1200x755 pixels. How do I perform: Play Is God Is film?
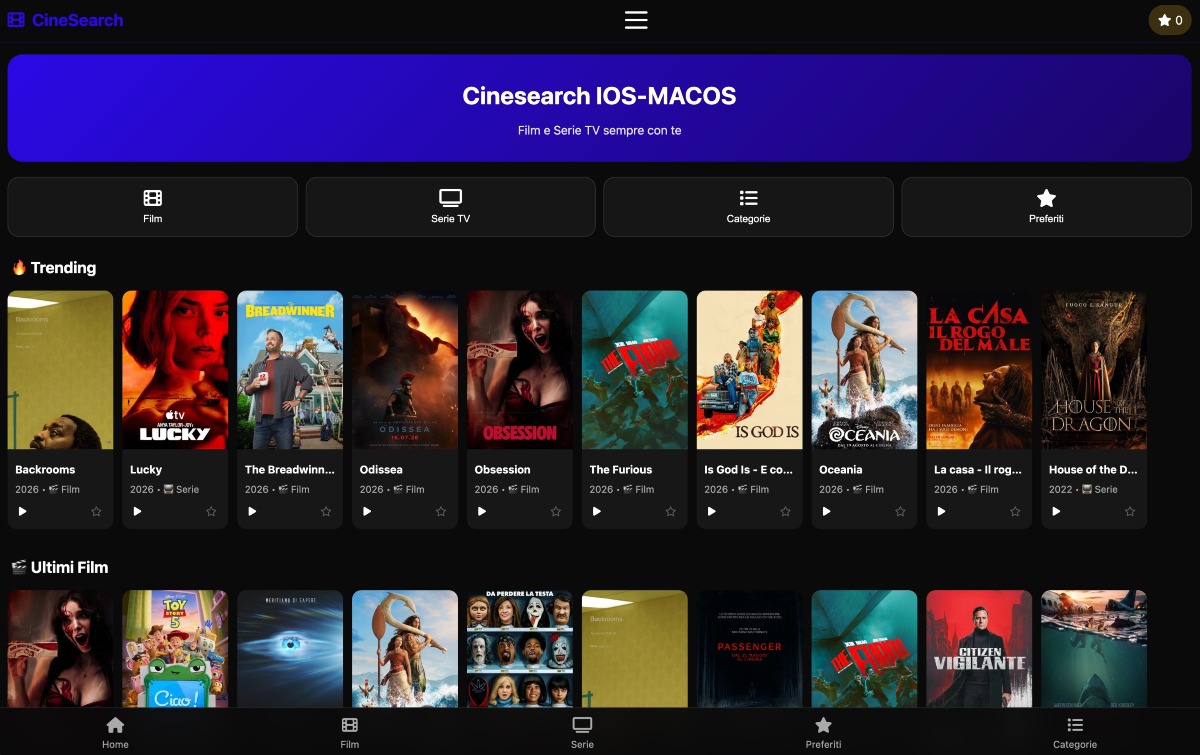click(712, 511)
